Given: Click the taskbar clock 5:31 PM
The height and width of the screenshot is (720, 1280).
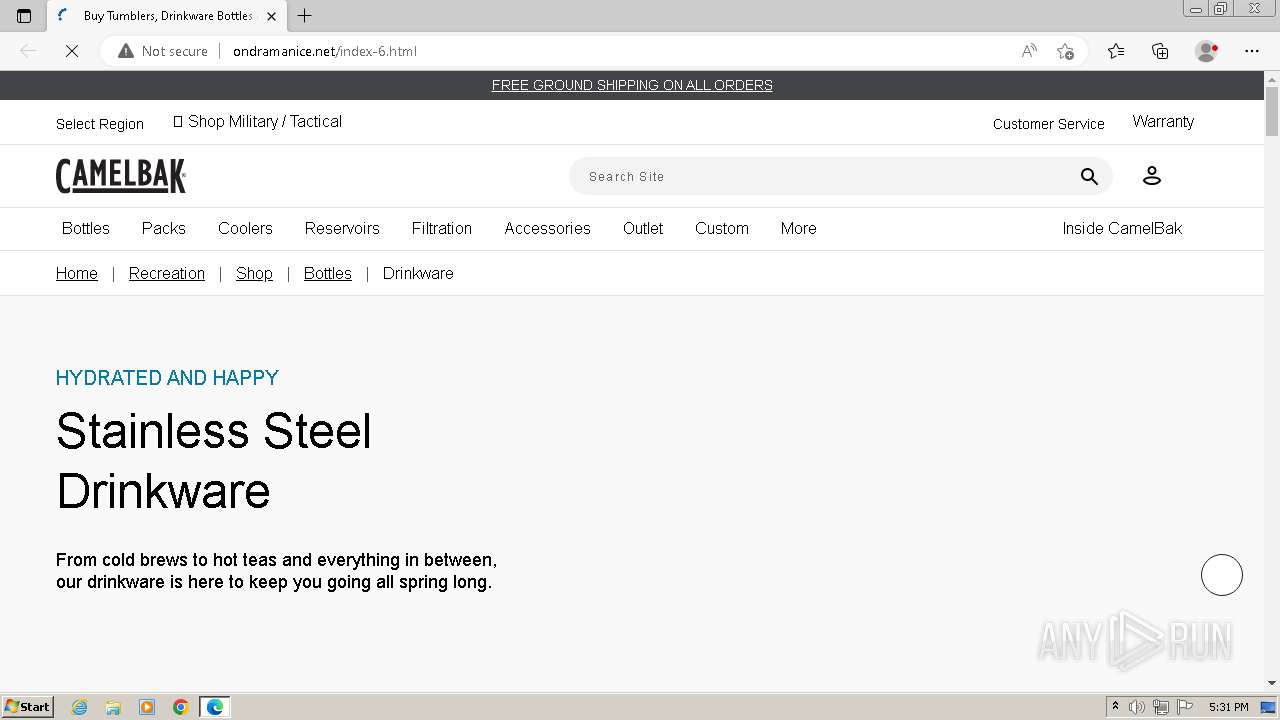Looking at the screenshot, I should 1228,707.
